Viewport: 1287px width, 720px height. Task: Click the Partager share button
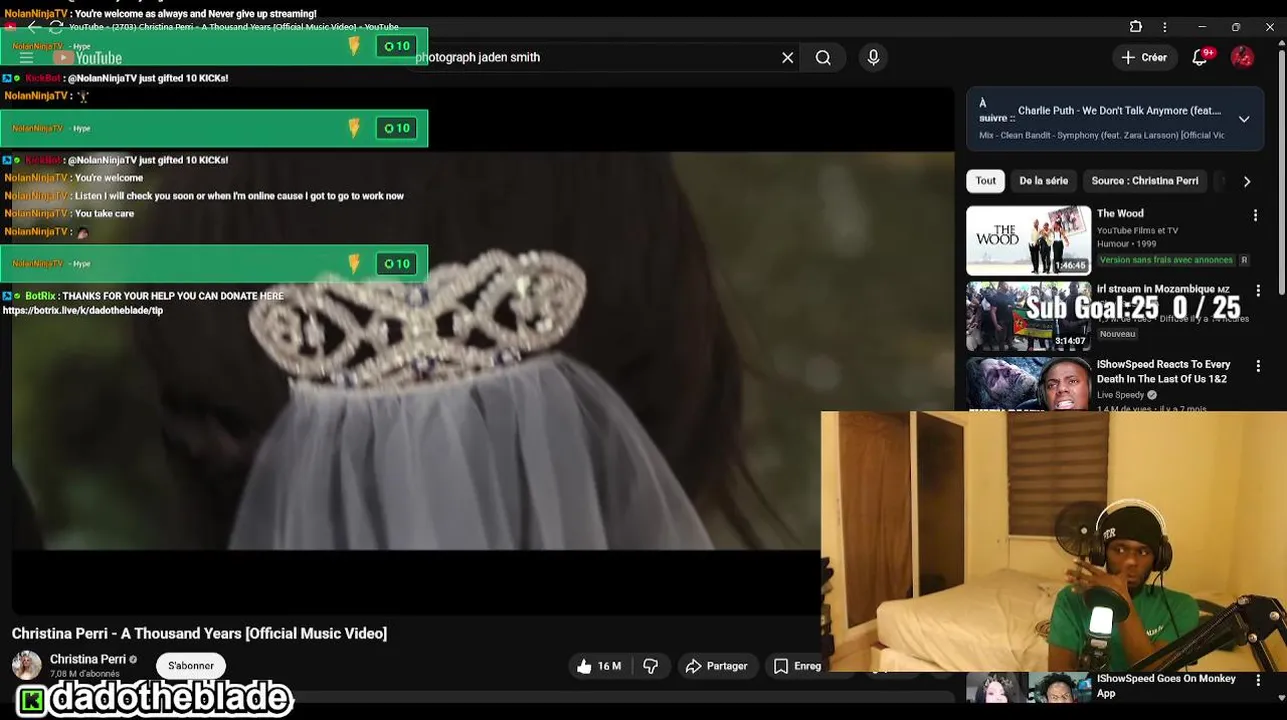pos(716,666)
